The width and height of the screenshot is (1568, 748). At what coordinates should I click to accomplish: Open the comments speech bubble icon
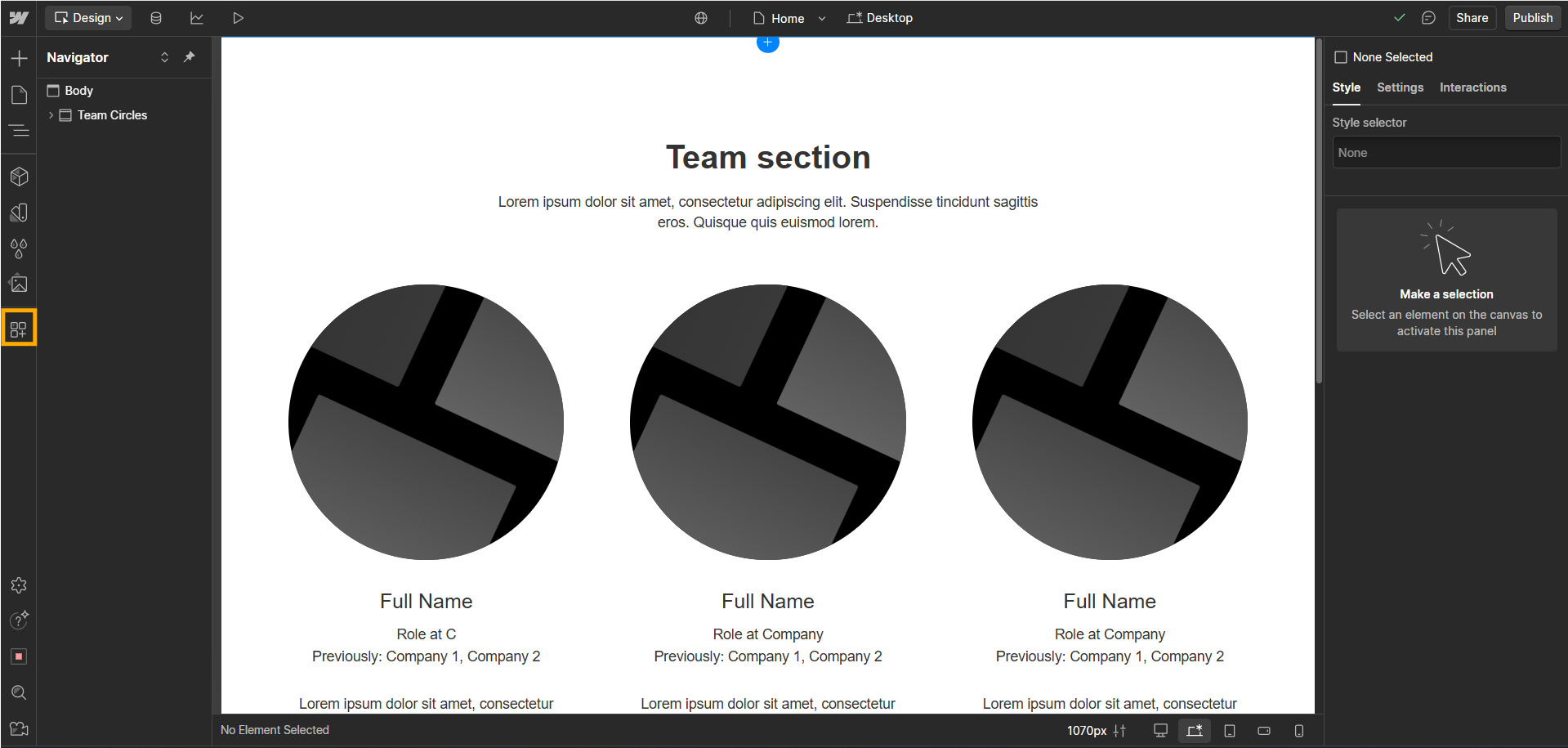point(1428,18)
